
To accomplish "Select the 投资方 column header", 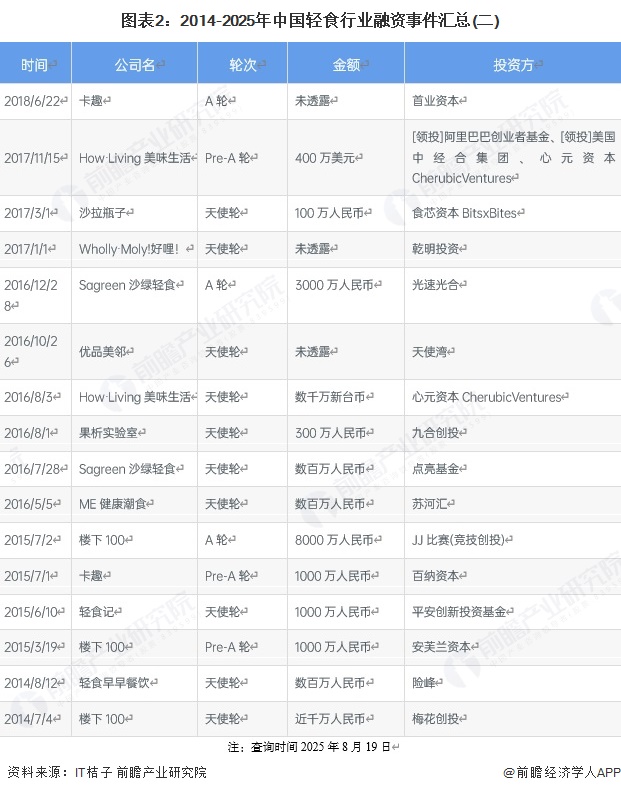I will [x=512, y=64].
